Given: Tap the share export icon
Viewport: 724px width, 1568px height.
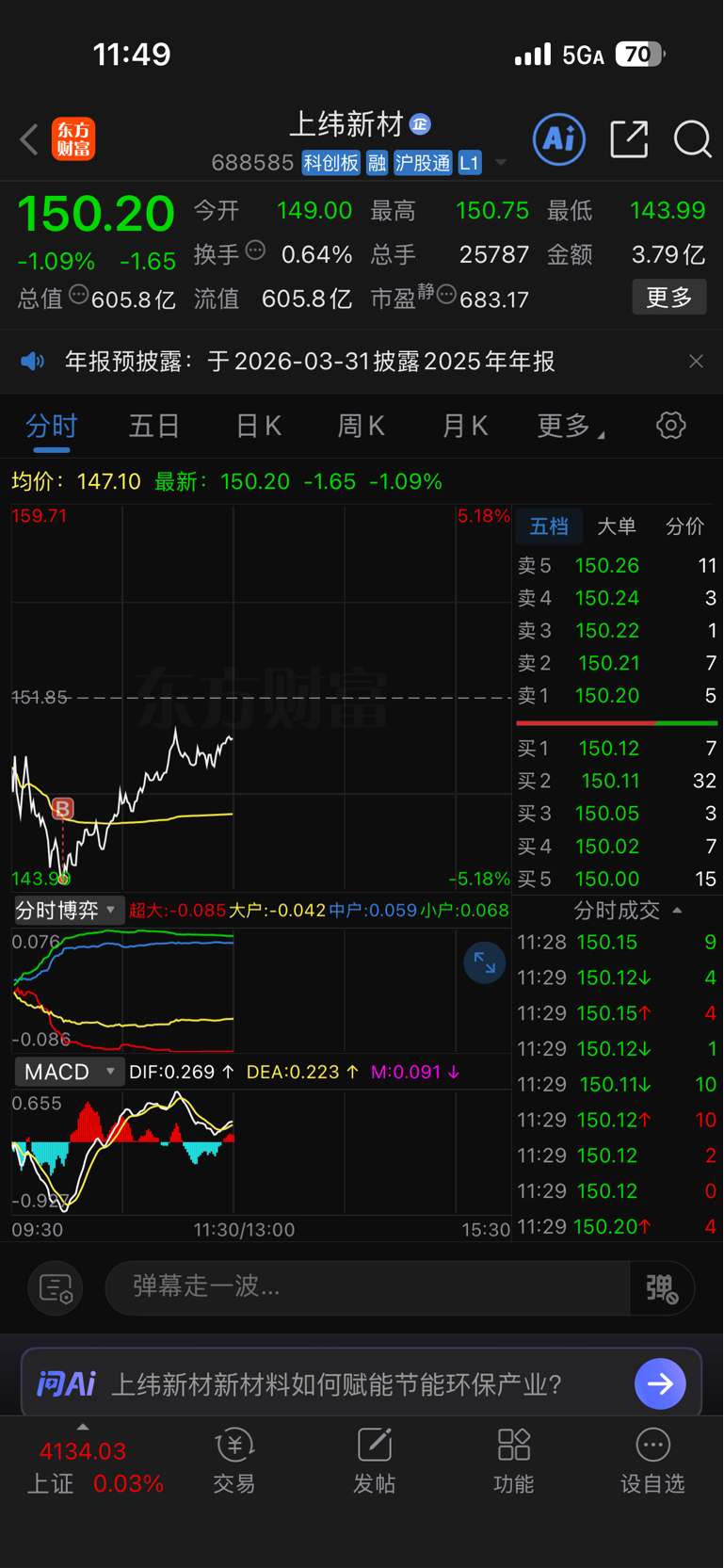Looking at the screenshot, I should tap(629, 139).
